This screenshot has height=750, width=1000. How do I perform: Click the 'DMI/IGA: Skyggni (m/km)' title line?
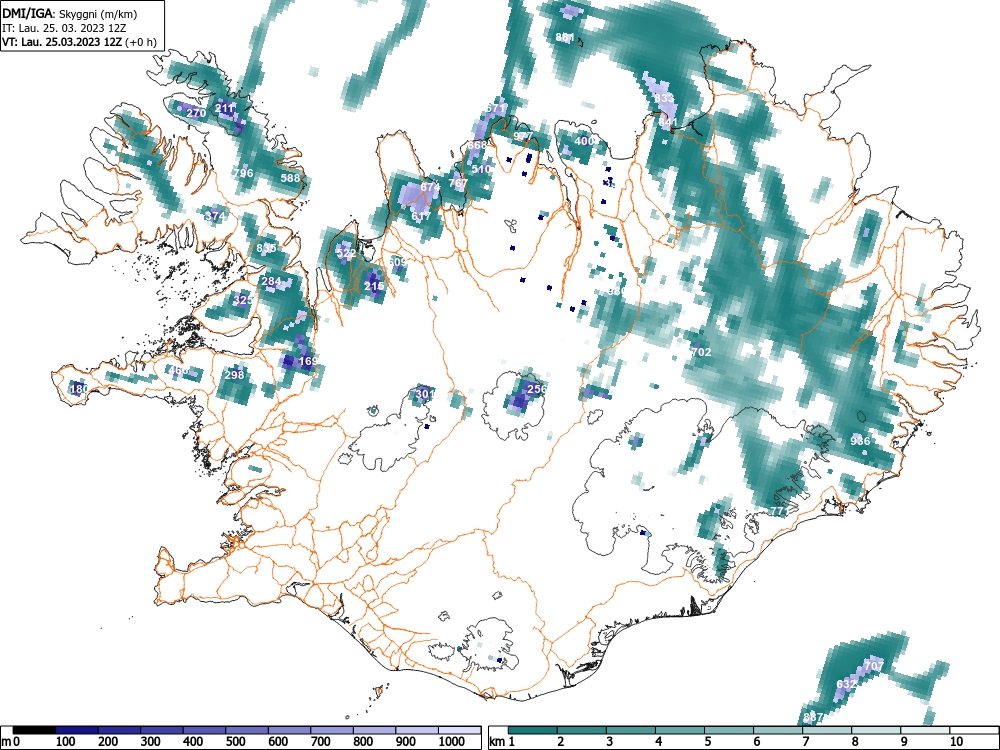pyautogui.click(x=70, y=13)
